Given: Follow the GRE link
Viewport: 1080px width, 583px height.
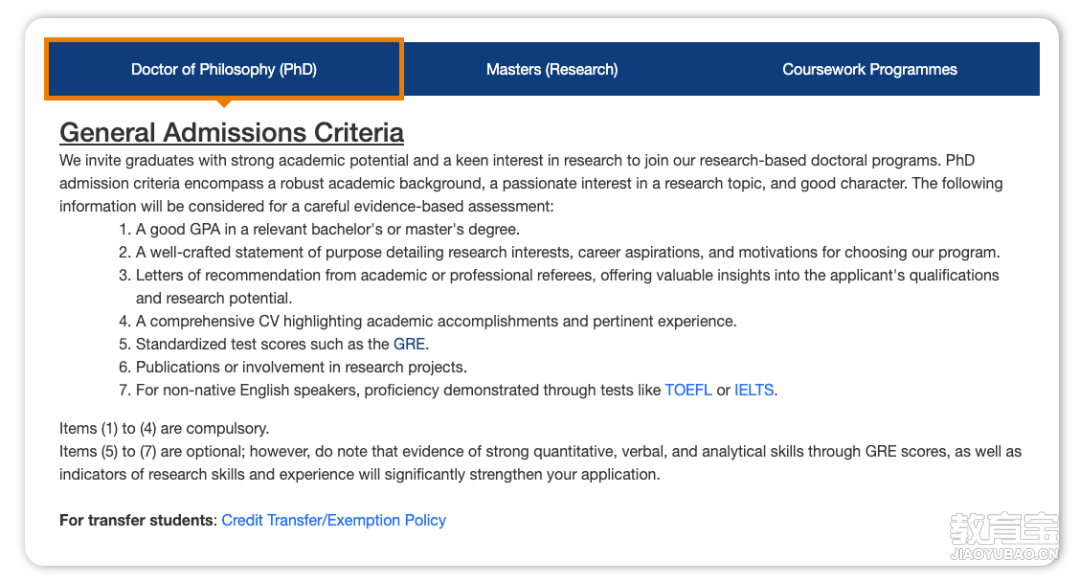Looking at the screenshot, I should click(409, 344).
